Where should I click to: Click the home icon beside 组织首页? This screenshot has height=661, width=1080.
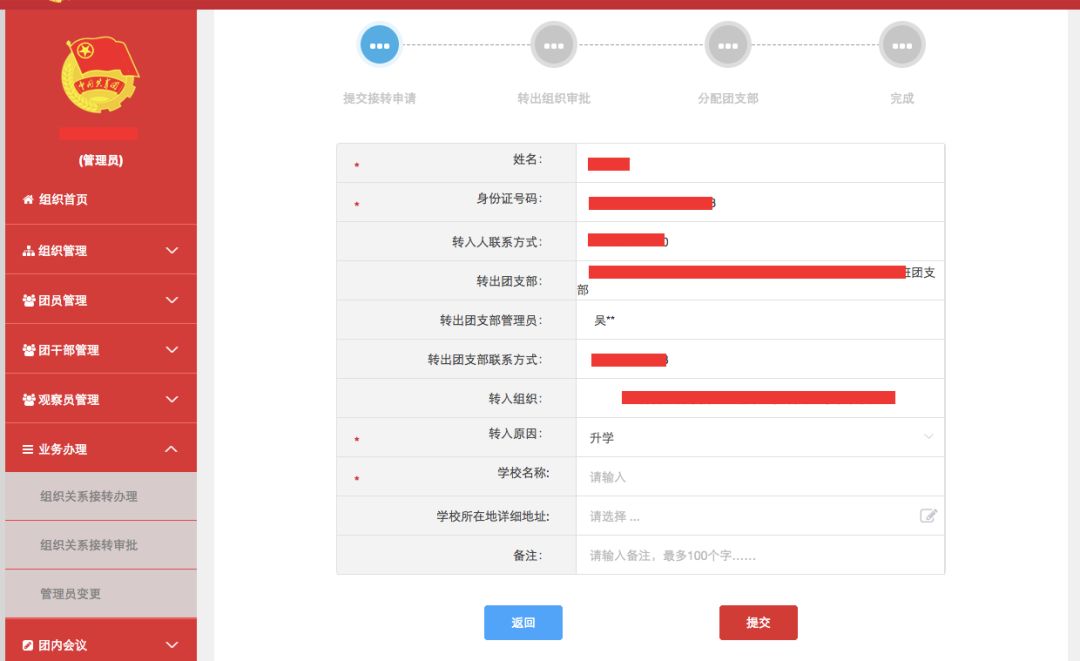30,199
